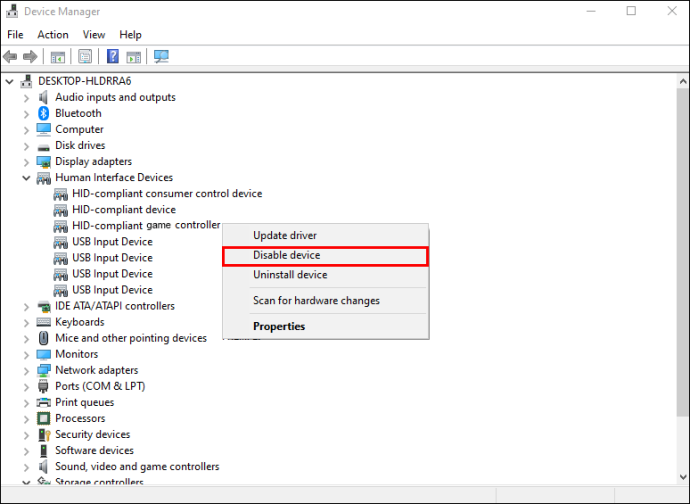Click the Show/Hide Action Pane toolbar icon

tap(133, 57)
